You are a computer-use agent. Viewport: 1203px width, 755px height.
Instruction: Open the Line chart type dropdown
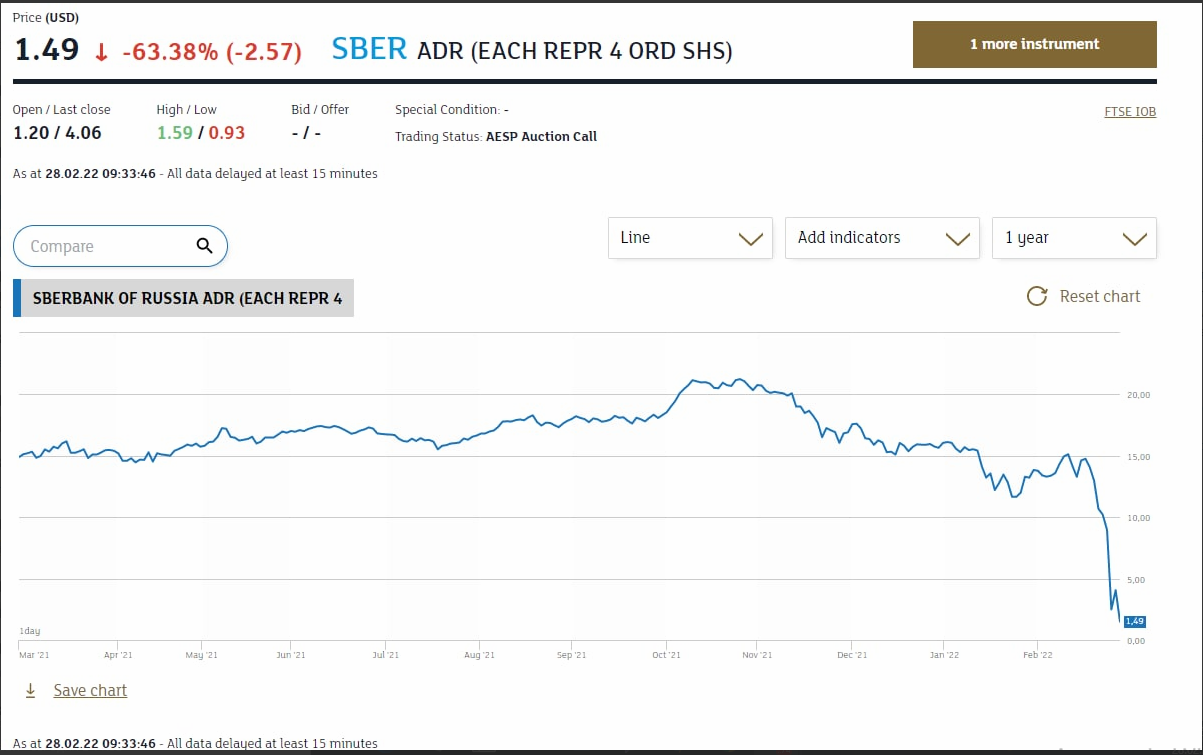coord(690,238)
